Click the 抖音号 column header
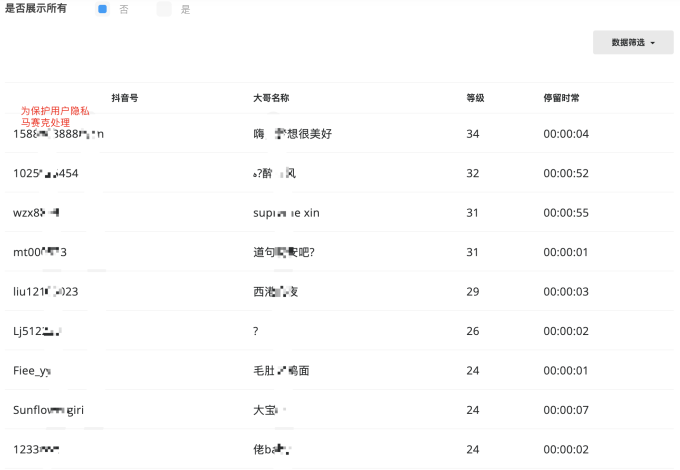The height and width of the screenshot is (470, 680). coord(125,98)
